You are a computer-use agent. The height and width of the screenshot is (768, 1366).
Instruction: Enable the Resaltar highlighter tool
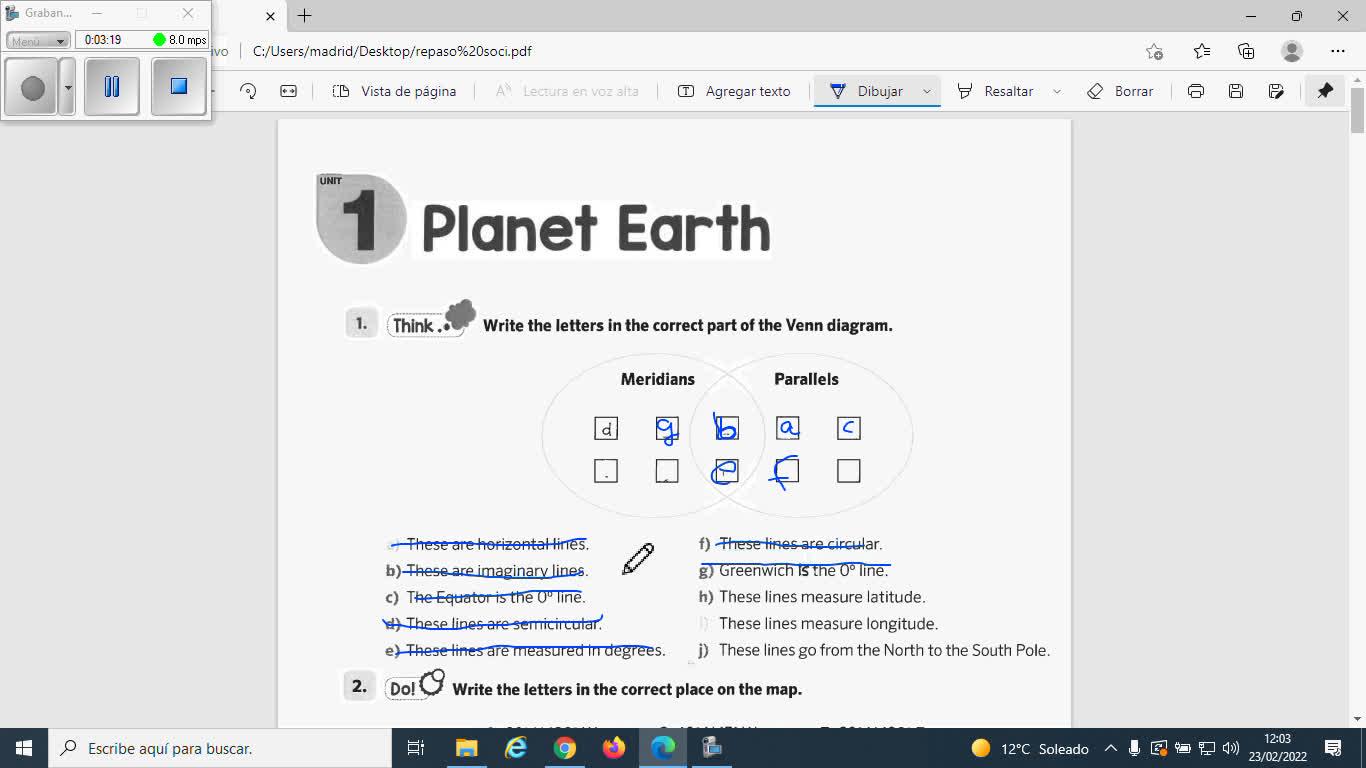995,91
